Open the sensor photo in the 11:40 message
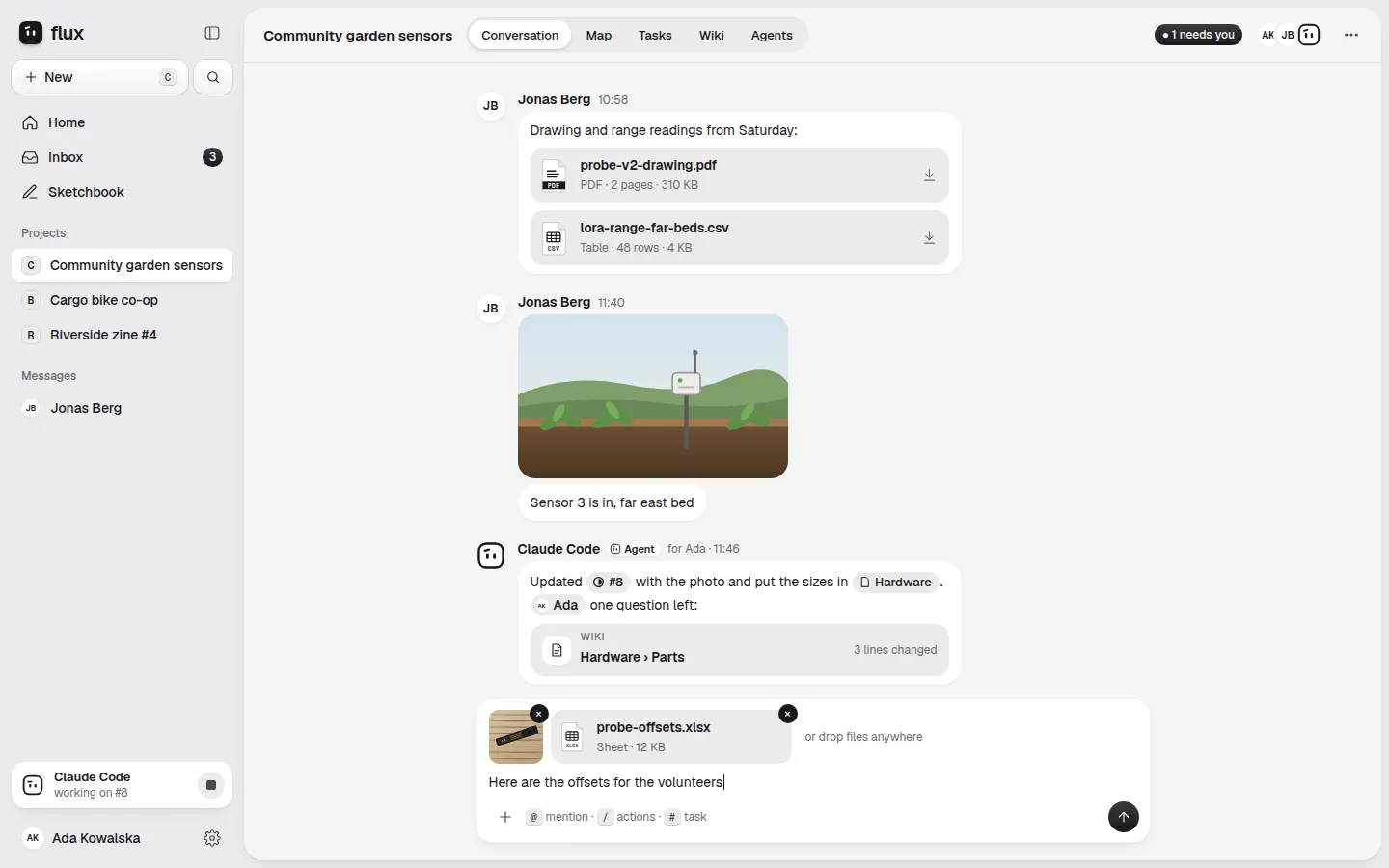The height and width of the screenshot is (868, 1389). [x=653, y=396]
